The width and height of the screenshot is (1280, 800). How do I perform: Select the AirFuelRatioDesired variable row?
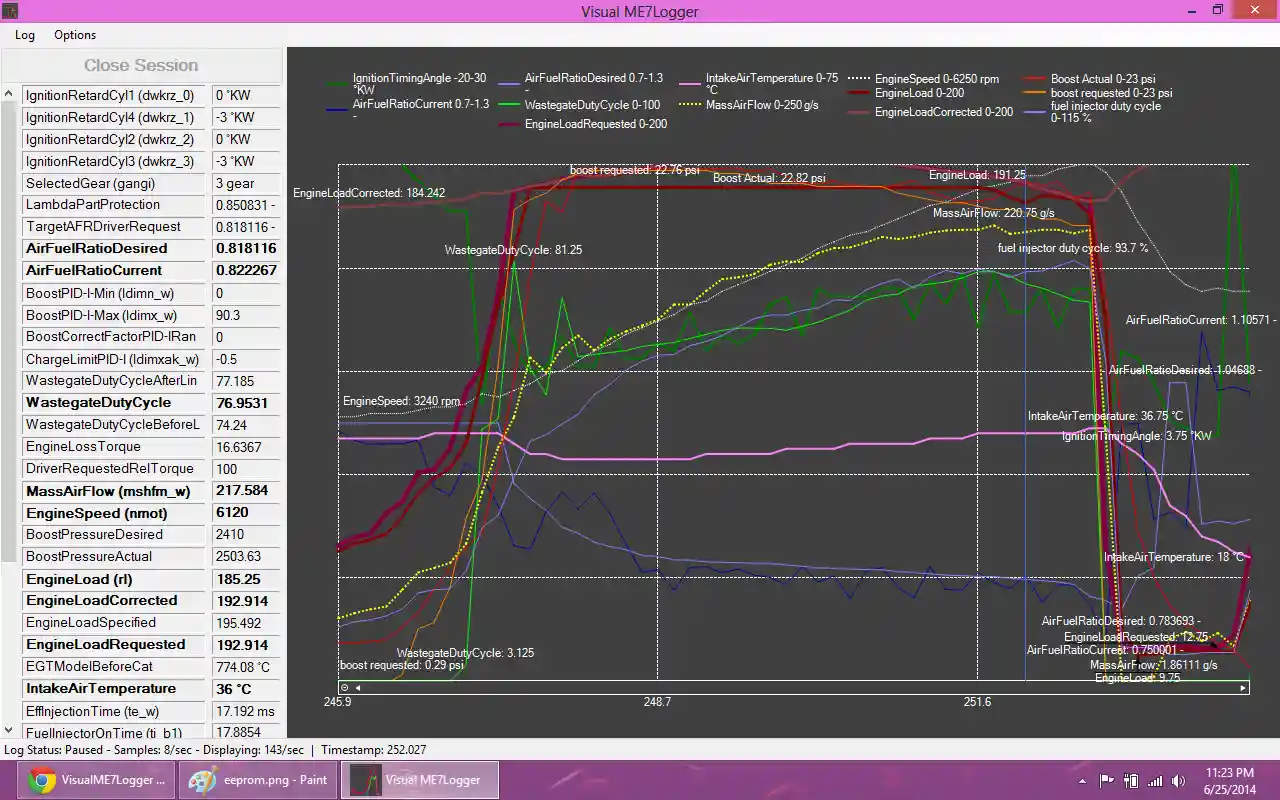click(x=97, y=249)
